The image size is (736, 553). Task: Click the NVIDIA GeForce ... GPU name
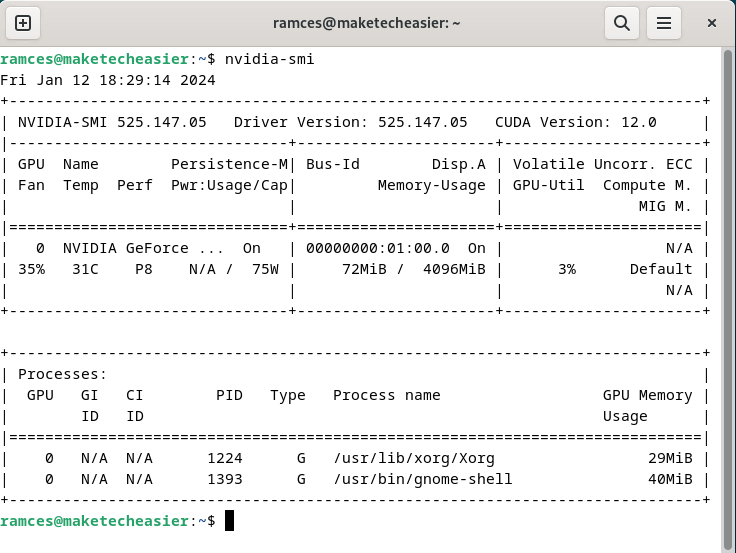pos(143,248)
